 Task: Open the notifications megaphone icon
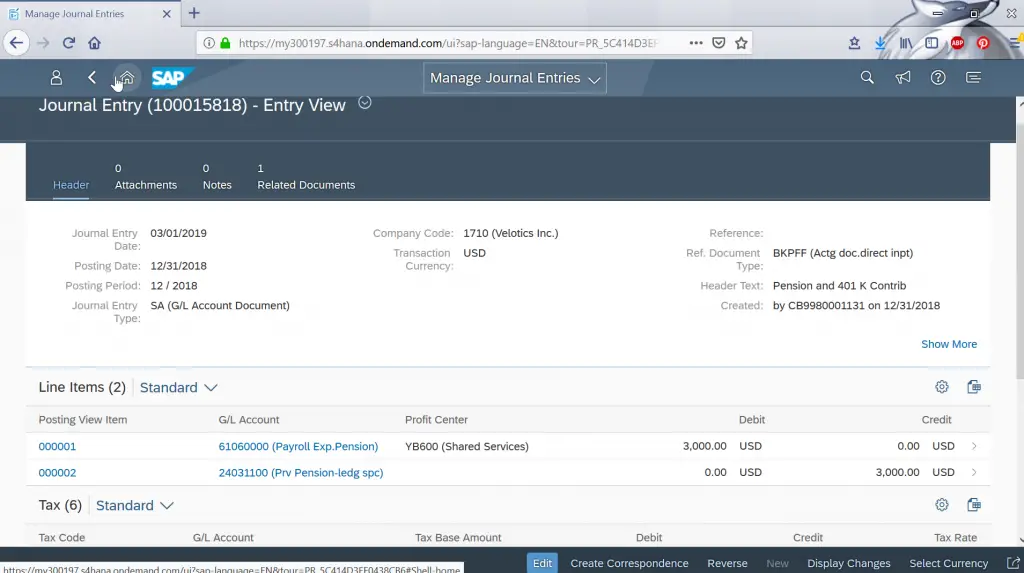(x=903, y=78)
